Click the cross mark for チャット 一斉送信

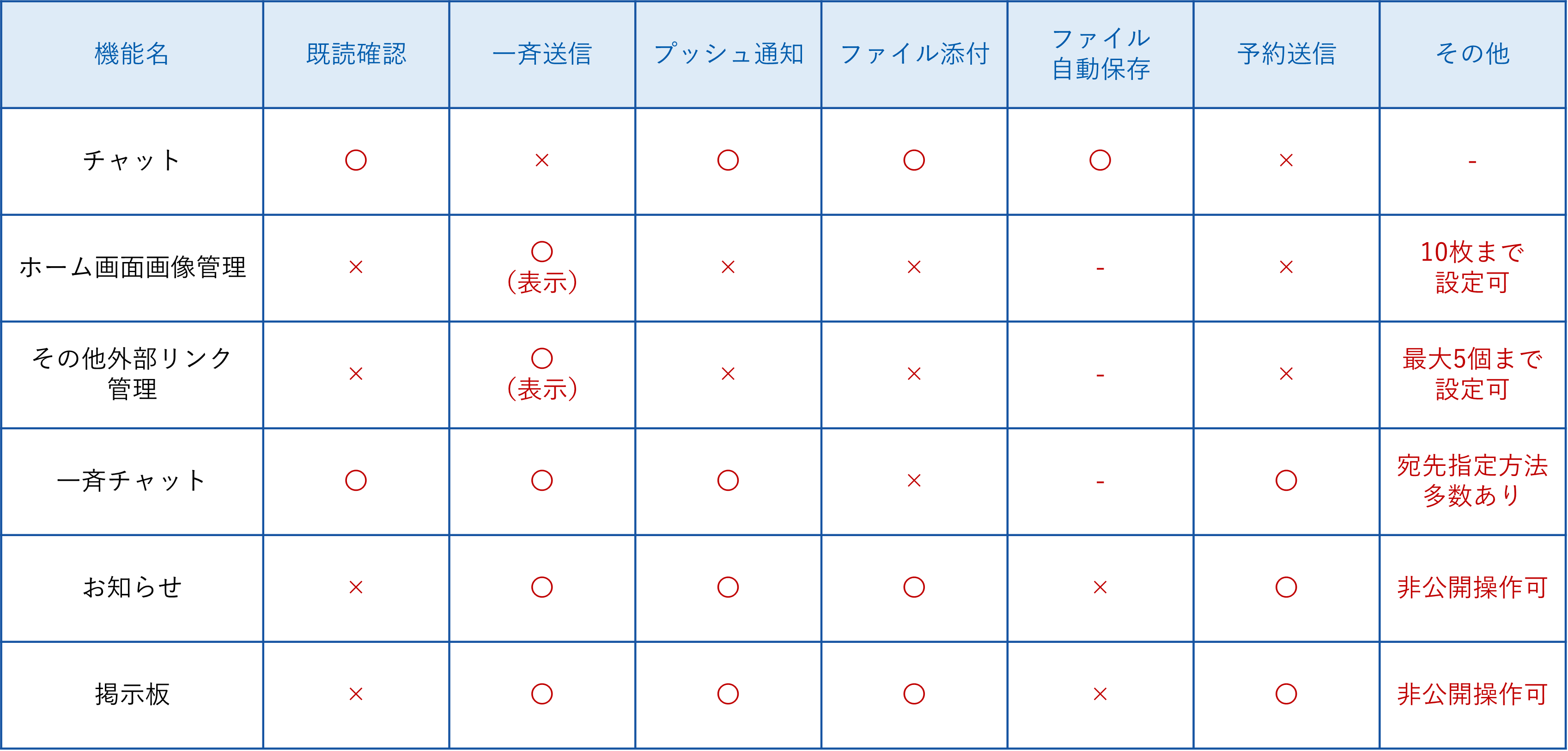542,160
